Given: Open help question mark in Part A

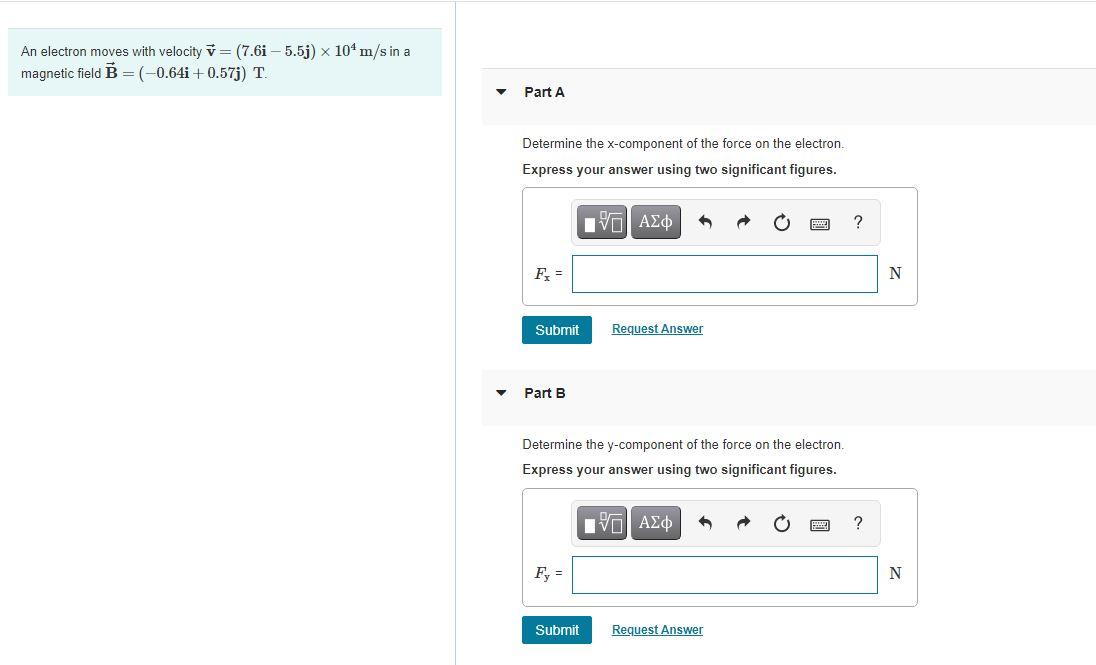Looking at the screenshot, I should point(858,222).
